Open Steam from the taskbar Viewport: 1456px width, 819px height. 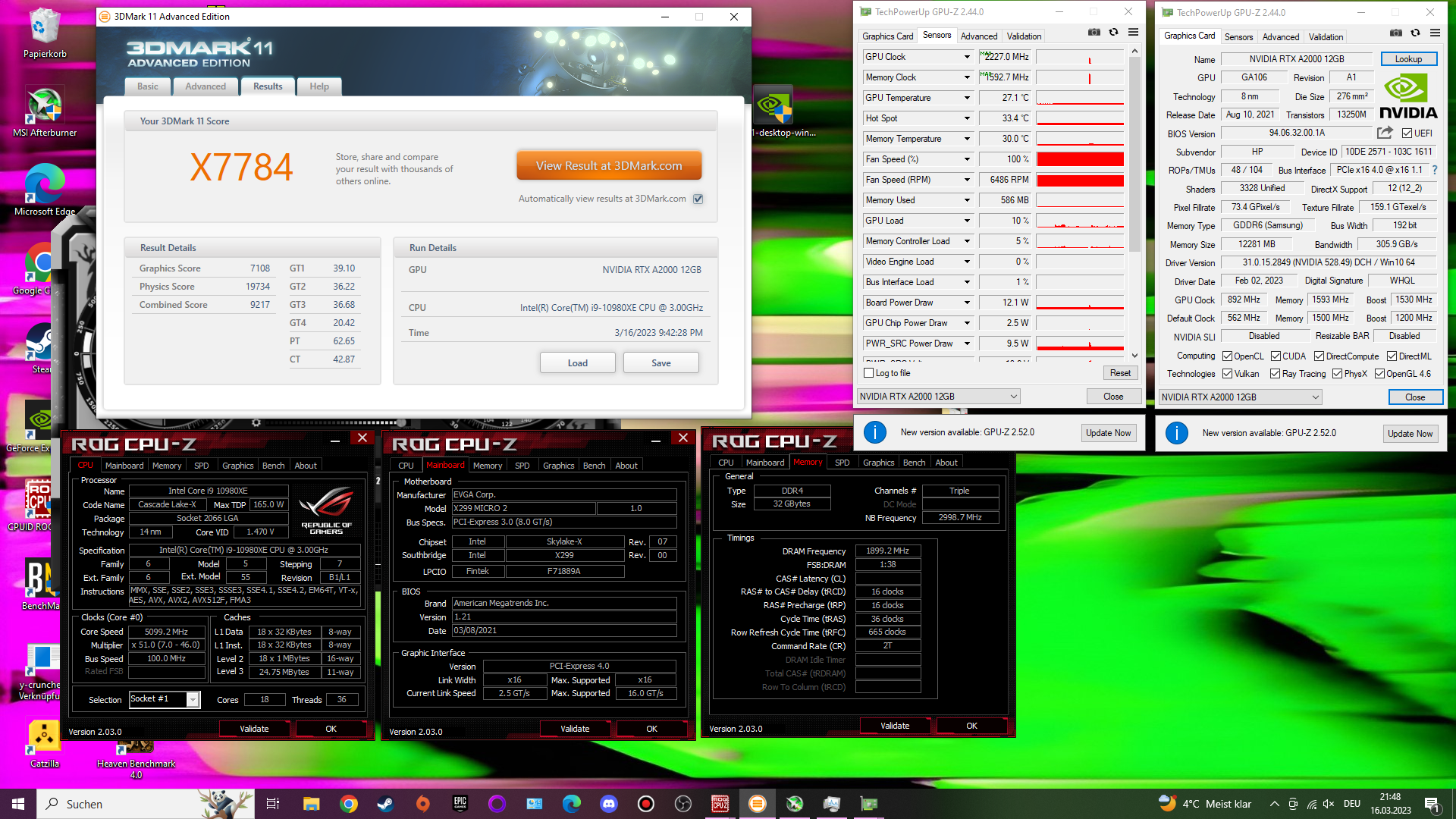[x=385, y=804]
